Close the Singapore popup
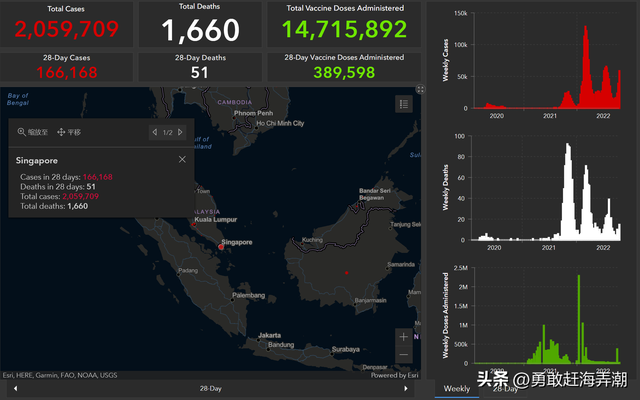The image size is (640, 400). pos(182,159)
